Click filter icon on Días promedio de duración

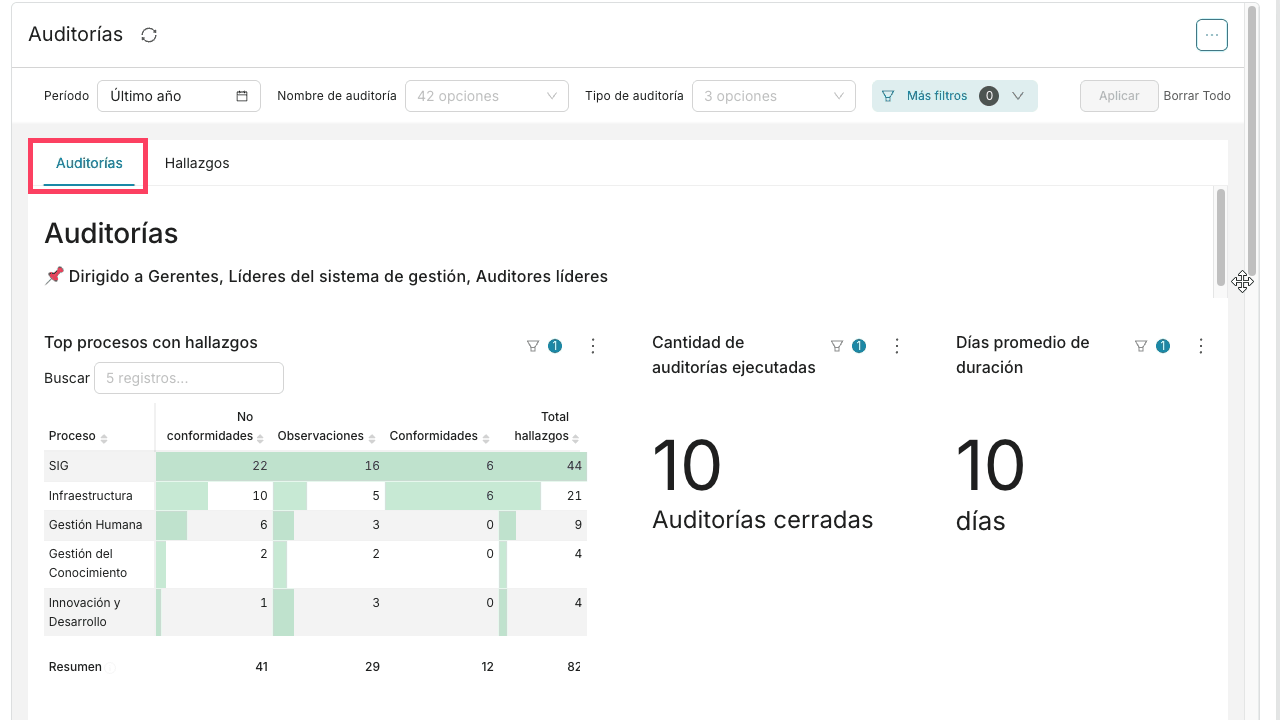pos(1141,346)
